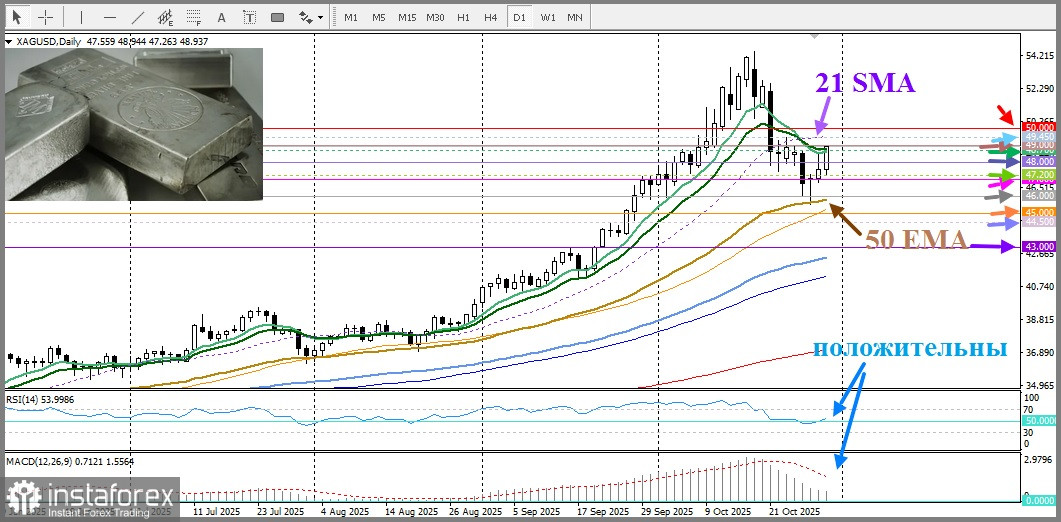This screenshot has height=522, width=1061.
Task: Click the silver bars image on chart
Action: [x=134, y=124]
